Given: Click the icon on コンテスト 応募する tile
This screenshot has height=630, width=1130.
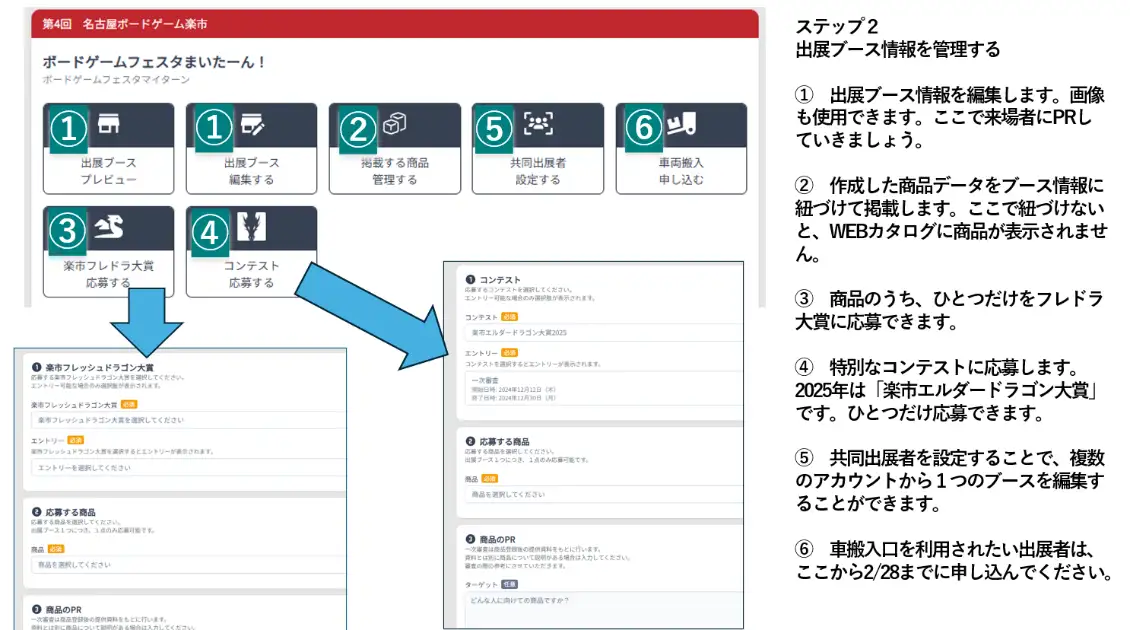Looking at the screenshot, I should click(251, 228).
